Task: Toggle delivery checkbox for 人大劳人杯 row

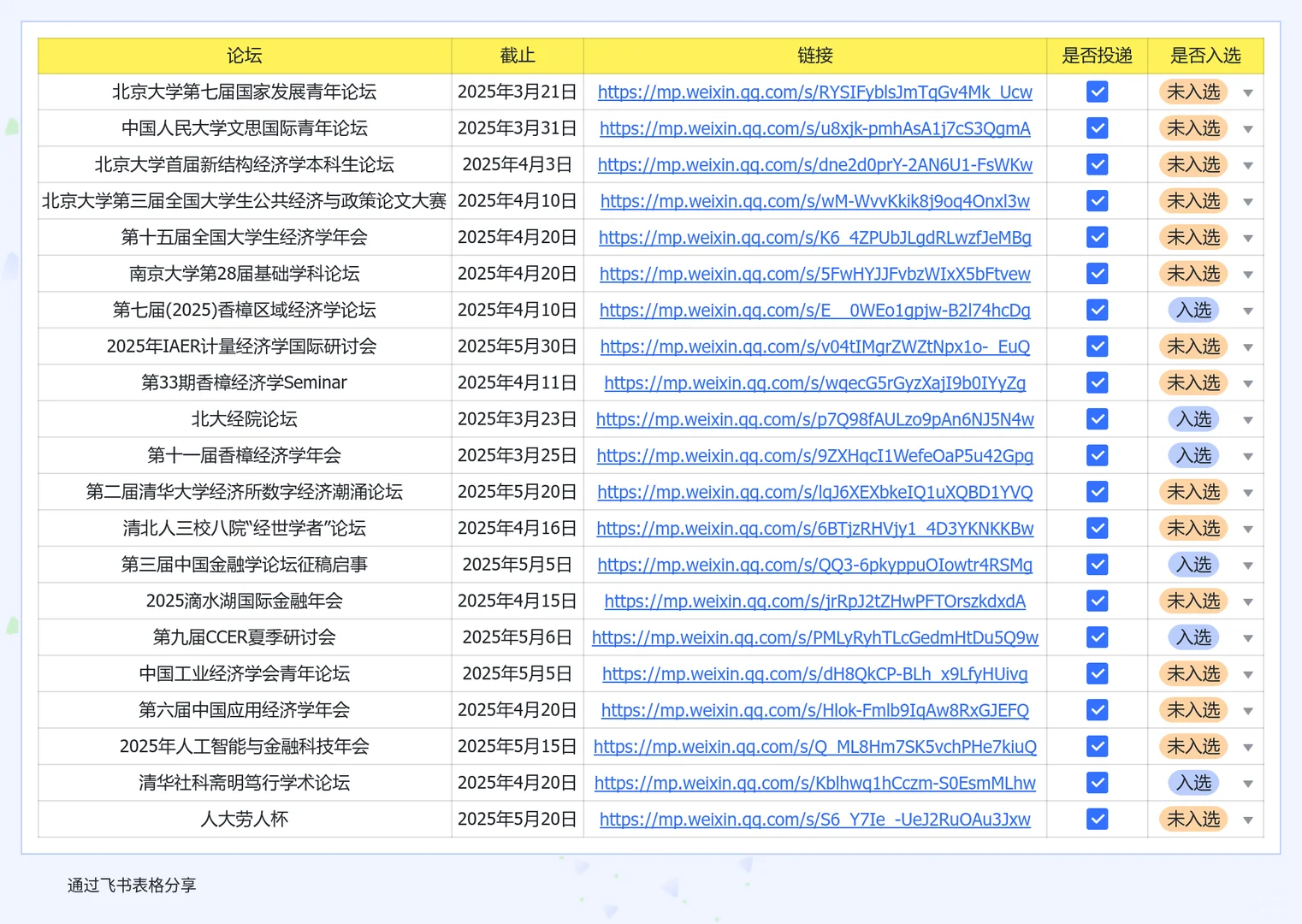Action: [1098, 819]
